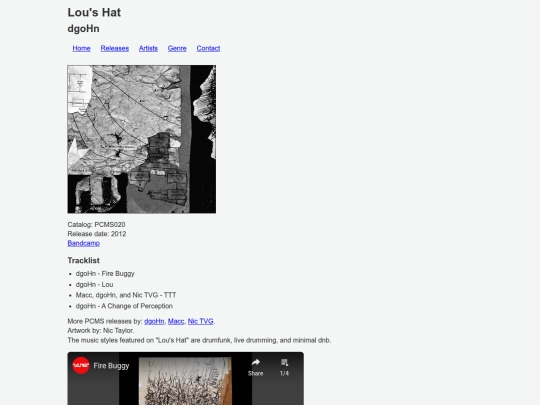Viewport: 540px width, 405px height.
Task: Select the Macc, dgoHn, and Nic TVG - TTT track entry
Action: coord(126,295)
